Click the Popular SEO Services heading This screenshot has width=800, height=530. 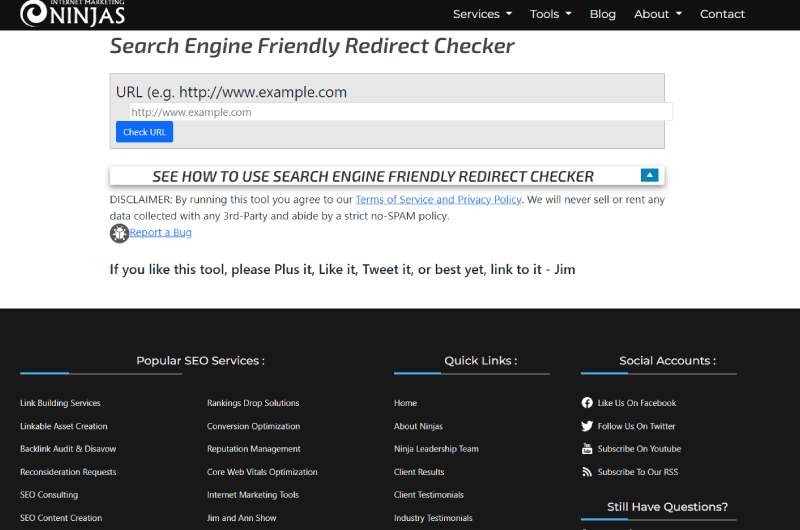201,361
